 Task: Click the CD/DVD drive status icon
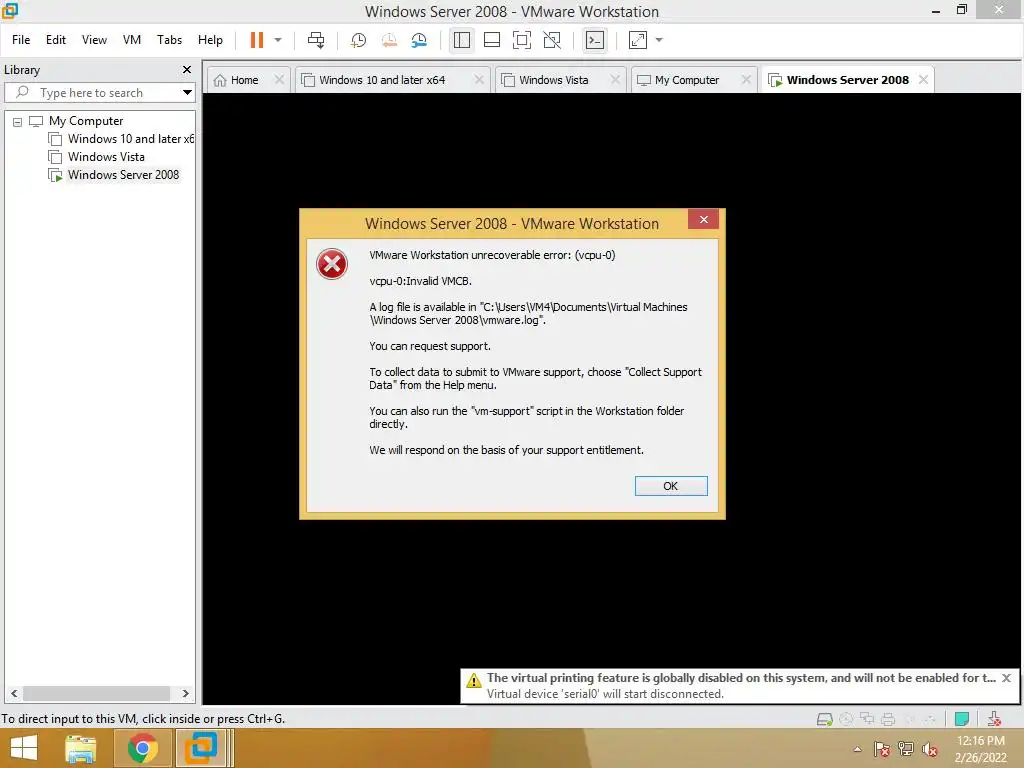coord(846,719)
